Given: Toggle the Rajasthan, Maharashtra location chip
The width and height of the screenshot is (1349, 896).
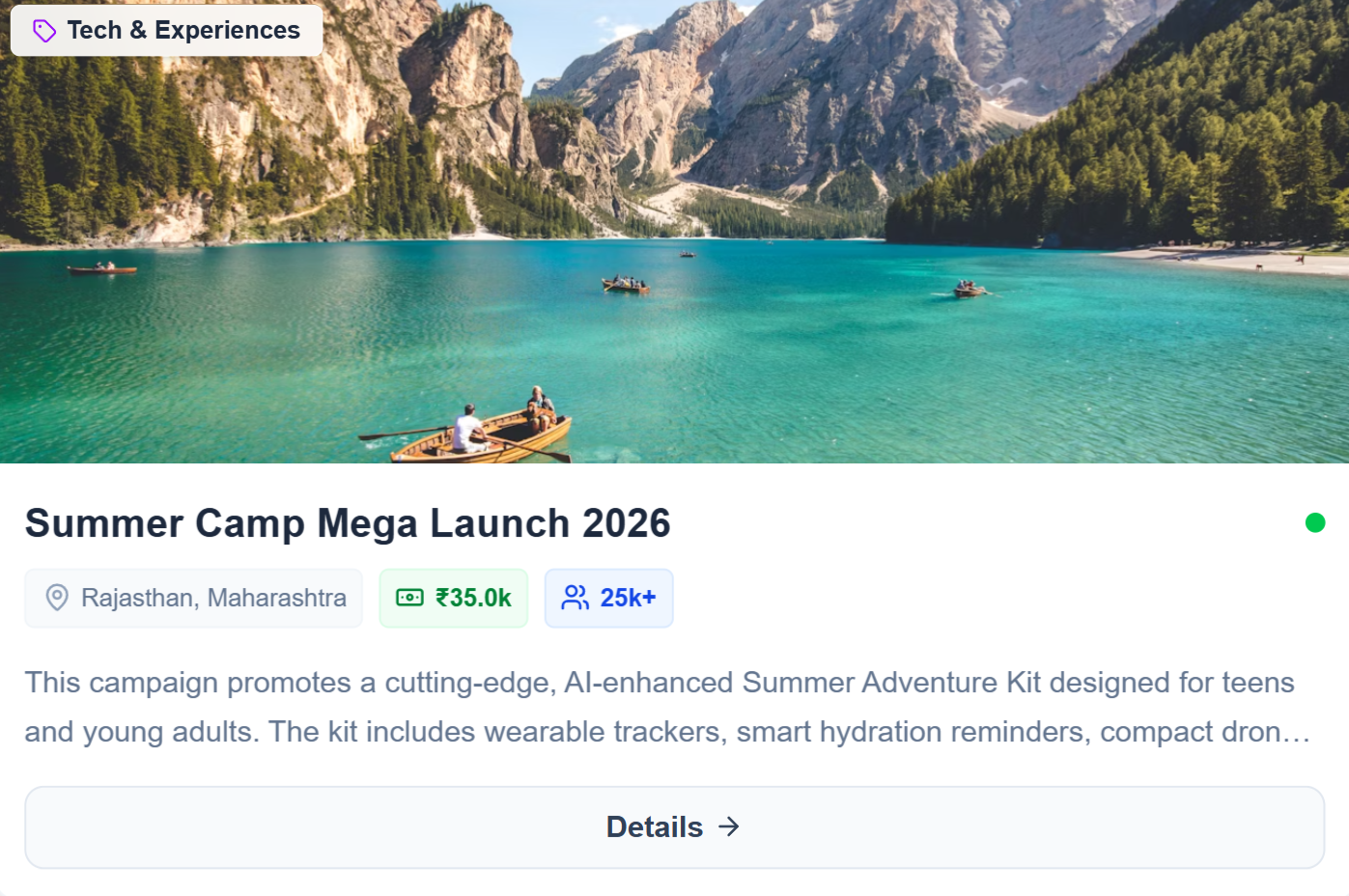Looking at the screenshot, I should coord(193,598).
